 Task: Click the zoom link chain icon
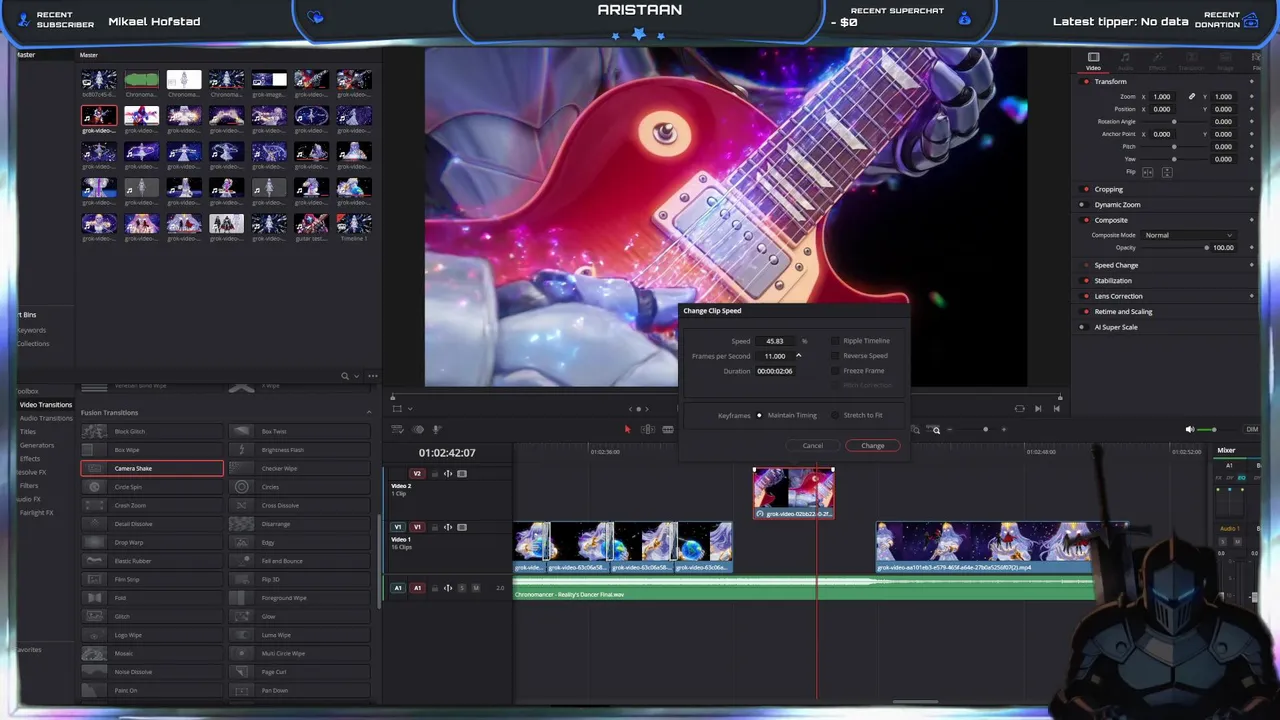point(1191,97)
